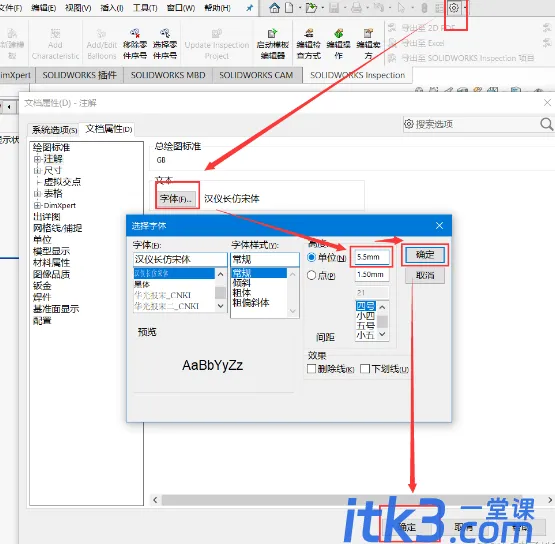Select 网格线/捕捉 in the options tree
Image resolution: width=555 pixels, height=544 pixels.
[x=57, y=228]
